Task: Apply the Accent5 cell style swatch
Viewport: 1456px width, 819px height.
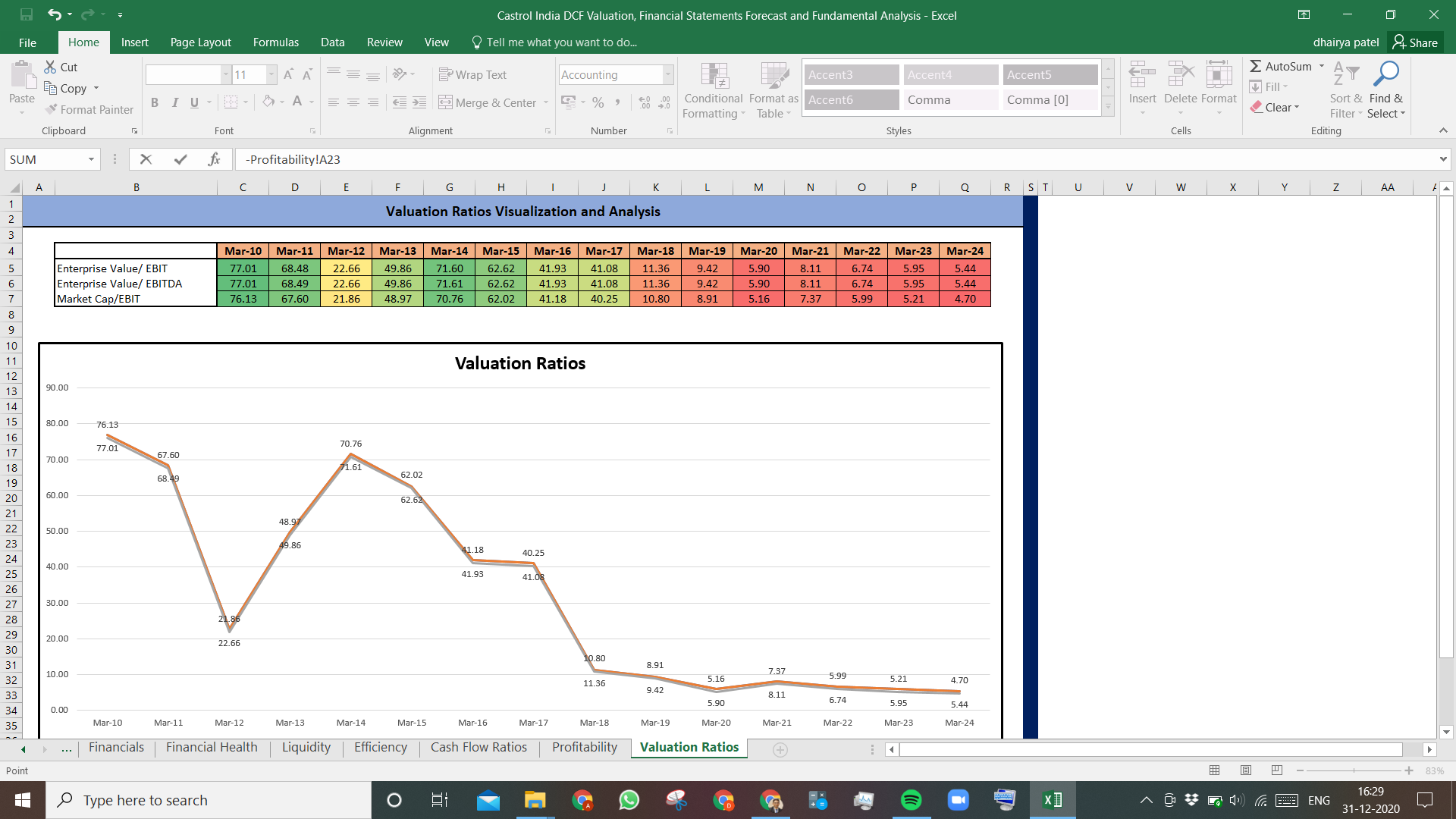Action: tap(1050, 74)
